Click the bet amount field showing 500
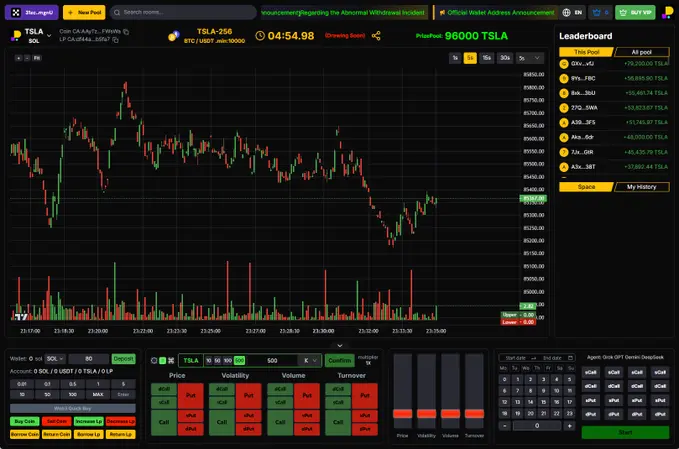This screenshot has height=449, width=679. 272,360
